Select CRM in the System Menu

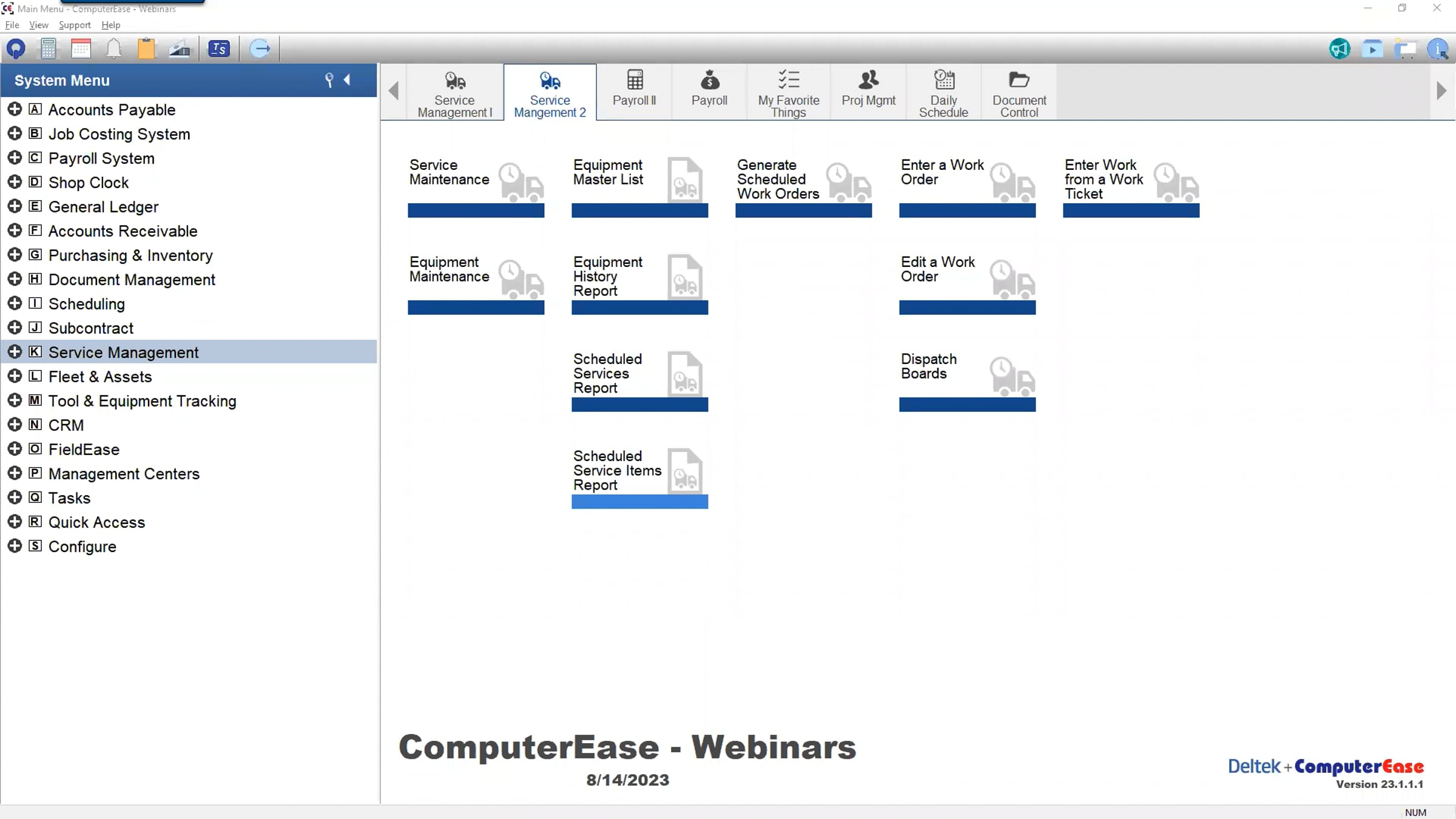pos(189,425)
